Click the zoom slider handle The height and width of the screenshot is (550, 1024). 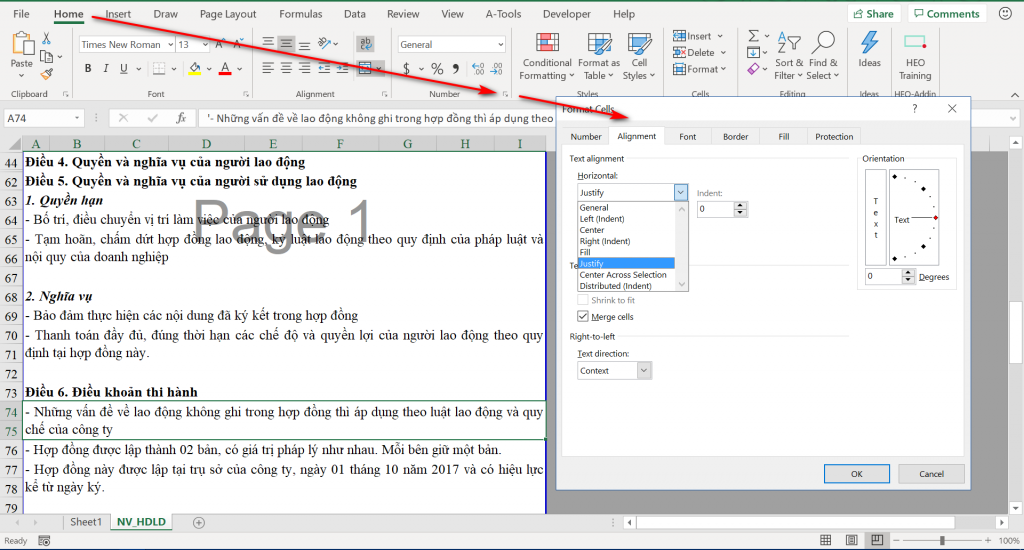942,540
